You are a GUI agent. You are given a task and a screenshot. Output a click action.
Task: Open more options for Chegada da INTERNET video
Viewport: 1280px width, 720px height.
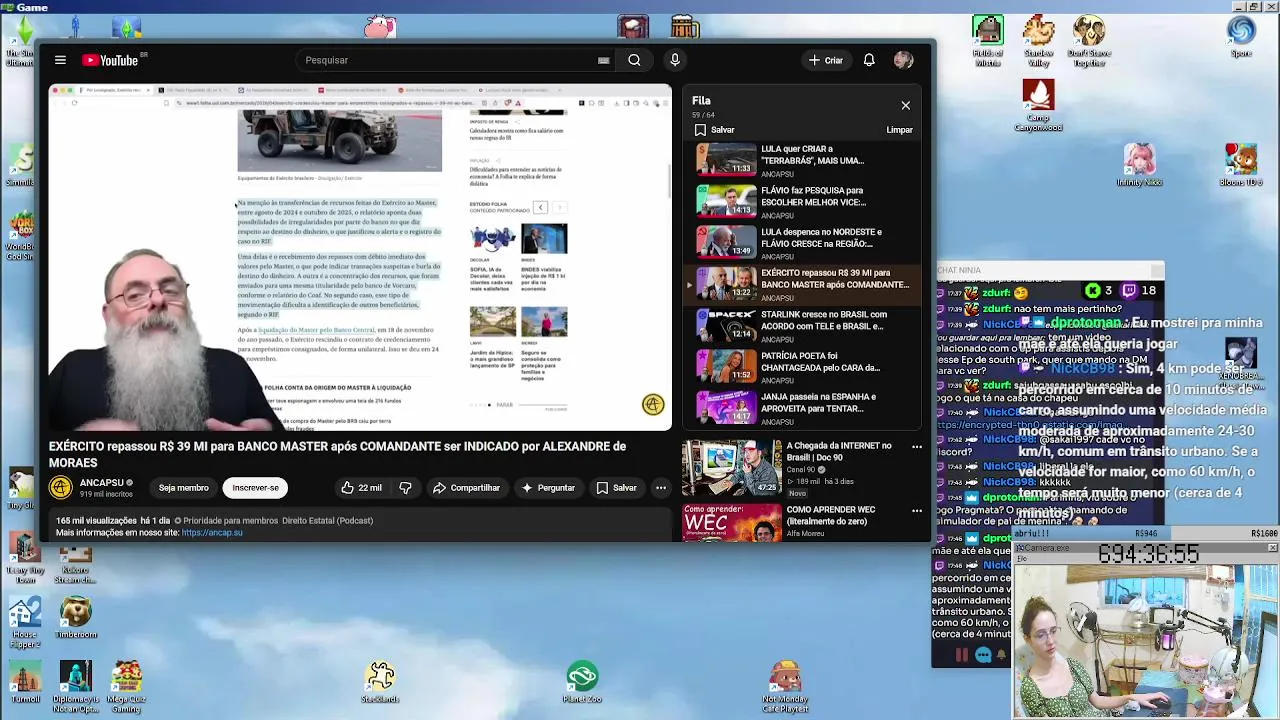point(916,447)
